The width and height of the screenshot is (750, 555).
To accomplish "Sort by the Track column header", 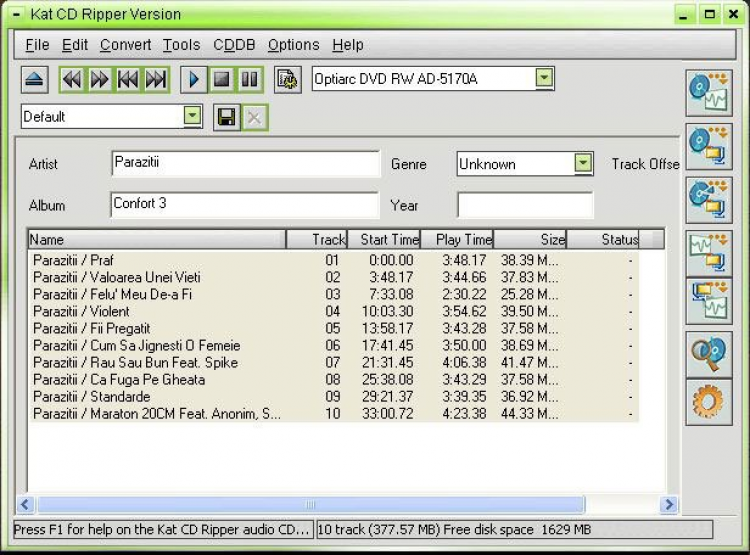I will 317,239.
